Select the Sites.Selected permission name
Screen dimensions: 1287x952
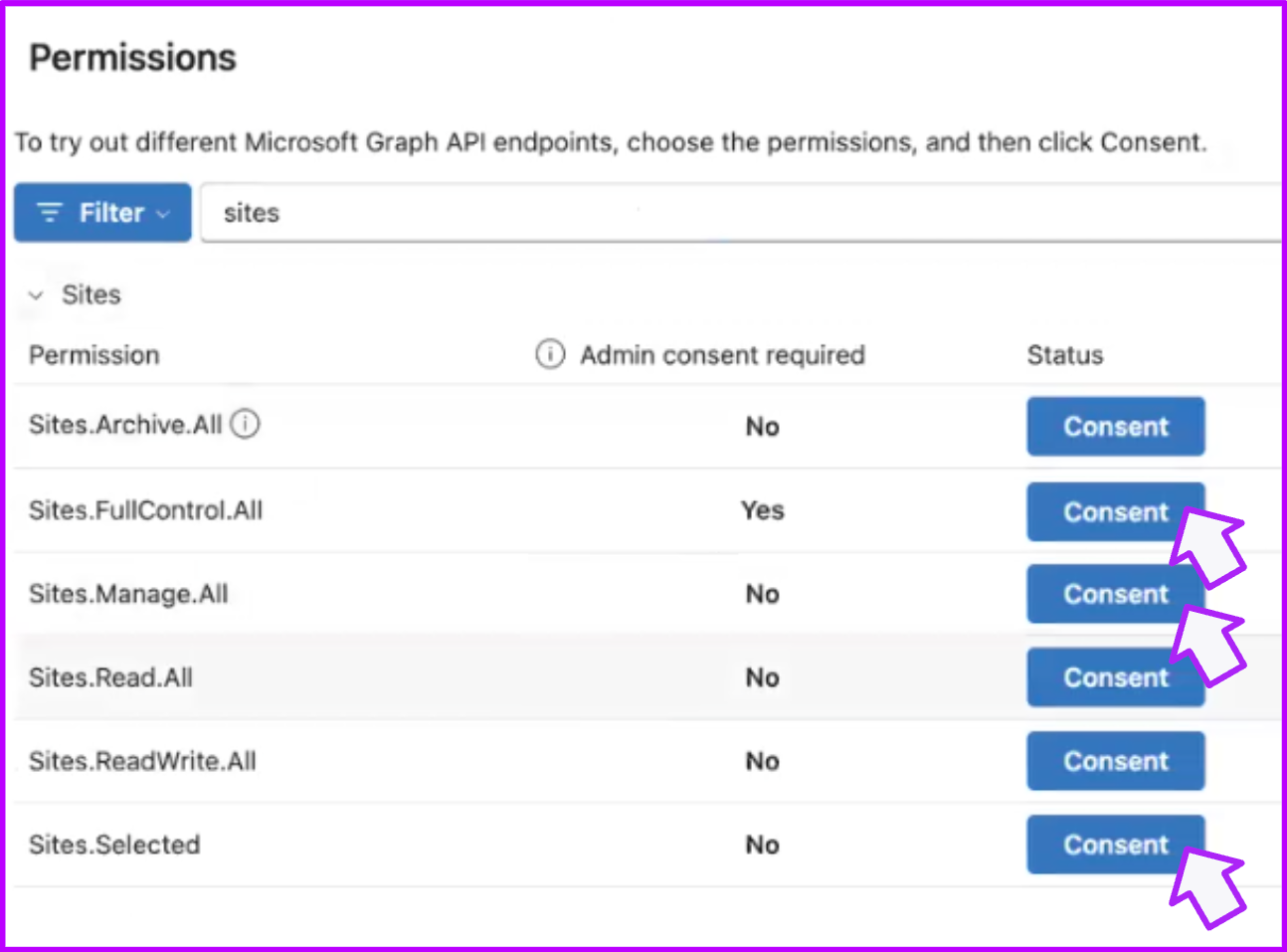pos(114,845)
